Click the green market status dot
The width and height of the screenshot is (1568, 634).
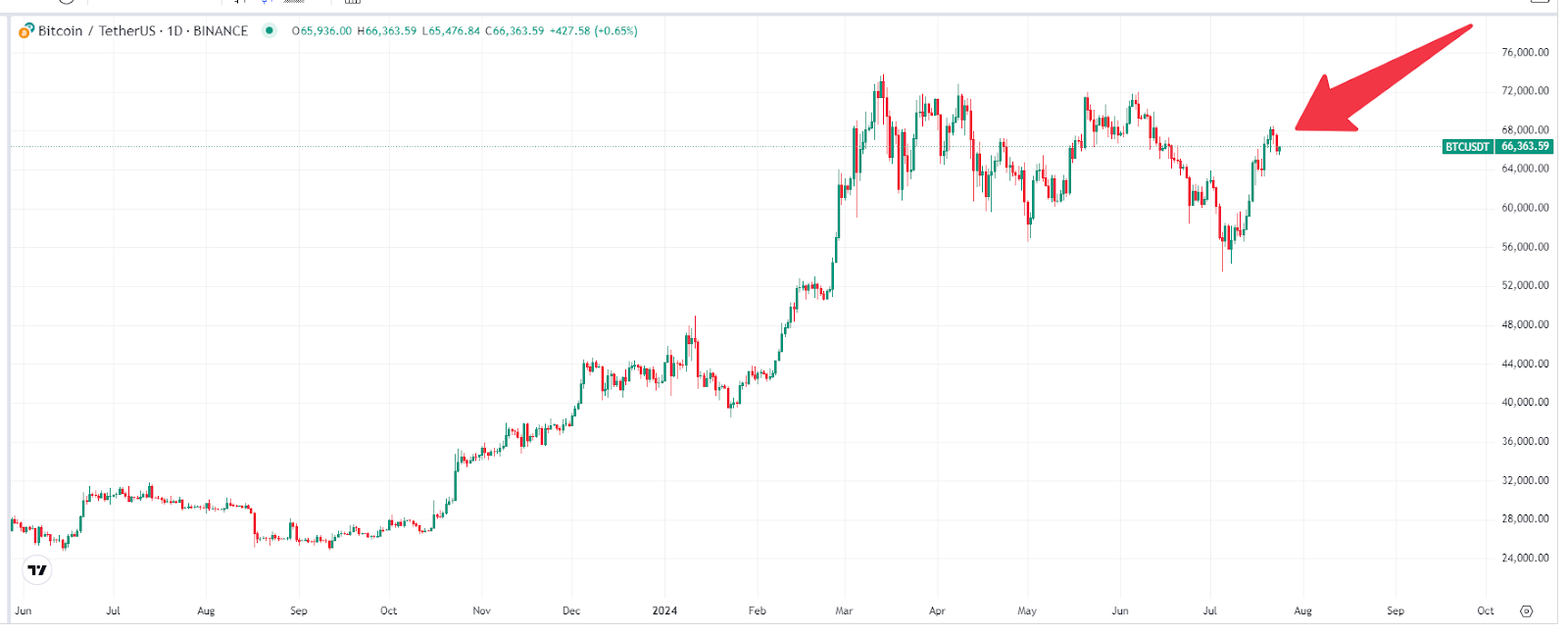tap(269, 30)
